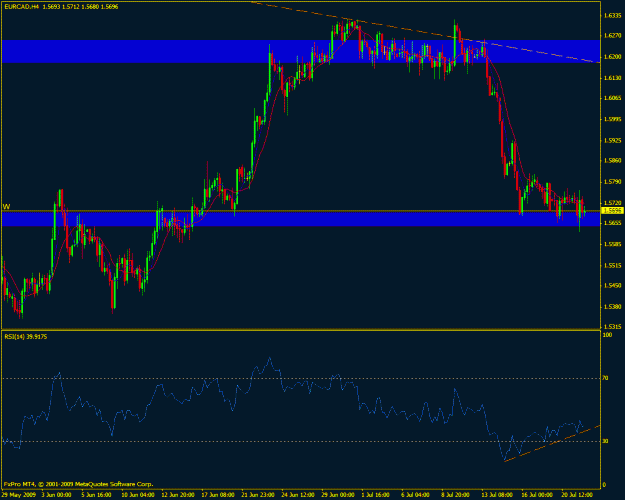Click the 16 Jul 00:00 time label

pyautogui.click(x=537, y=495)
